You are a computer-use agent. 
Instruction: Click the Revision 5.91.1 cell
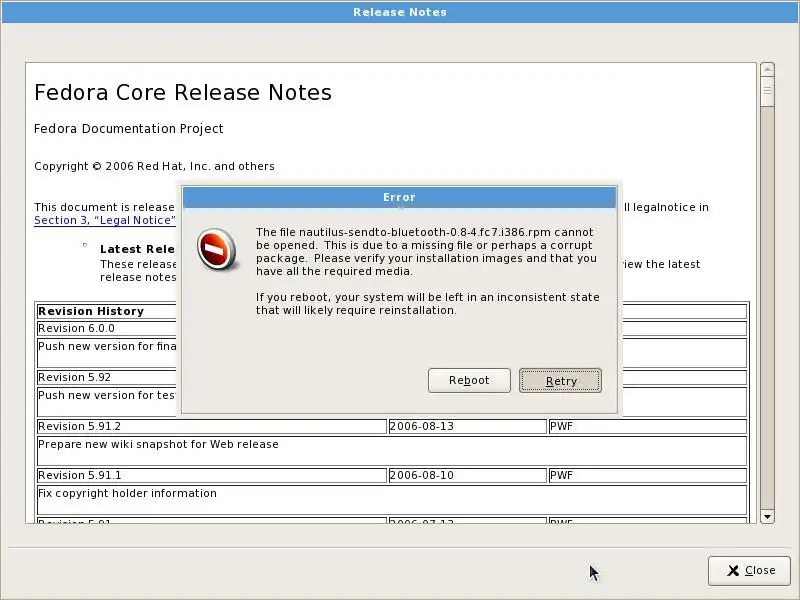tap(212, 475)
